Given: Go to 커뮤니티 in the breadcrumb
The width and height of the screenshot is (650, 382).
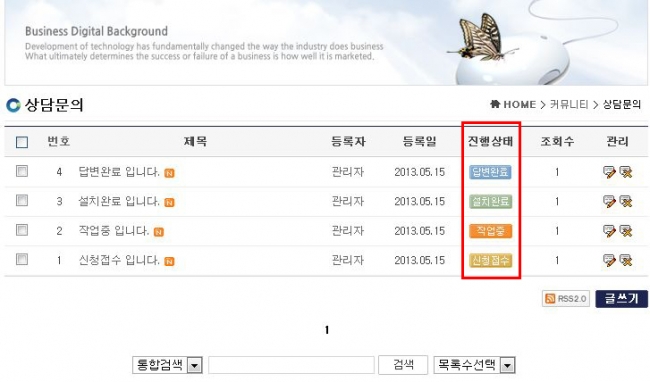Looking at the screenshot, I should [x=569, y=104].
